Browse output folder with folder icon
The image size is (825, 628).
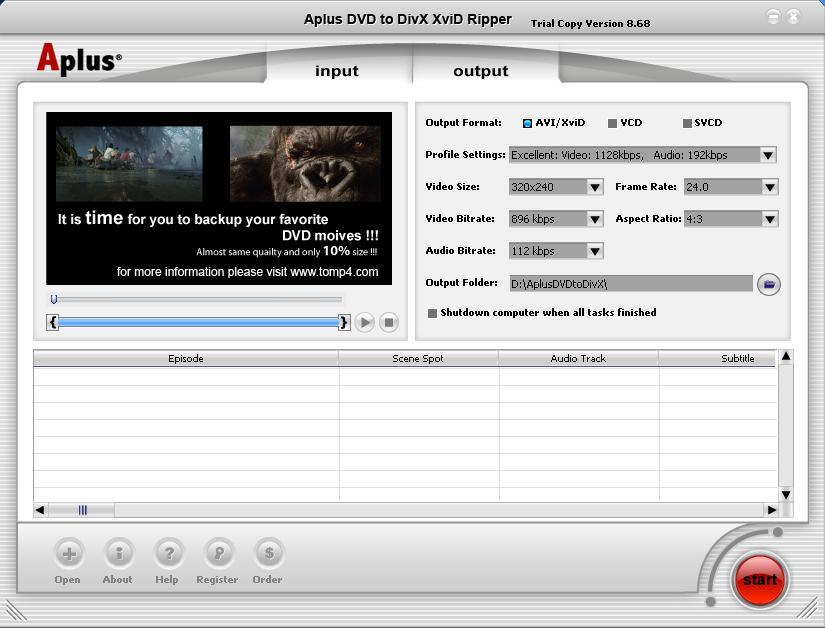coord(769,285)
